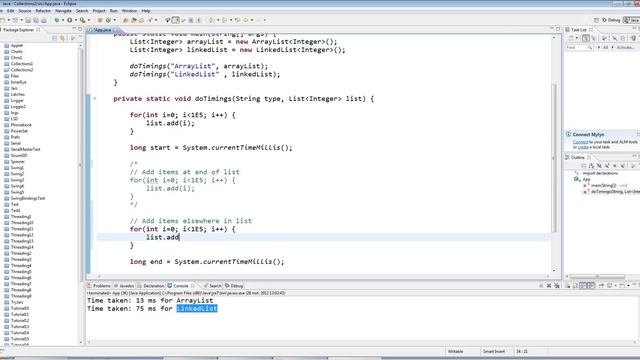Image resolution: width=640 pixels, height=360 pixels.
Task: Open the Javadoc tab
Action: coord(124,286)
